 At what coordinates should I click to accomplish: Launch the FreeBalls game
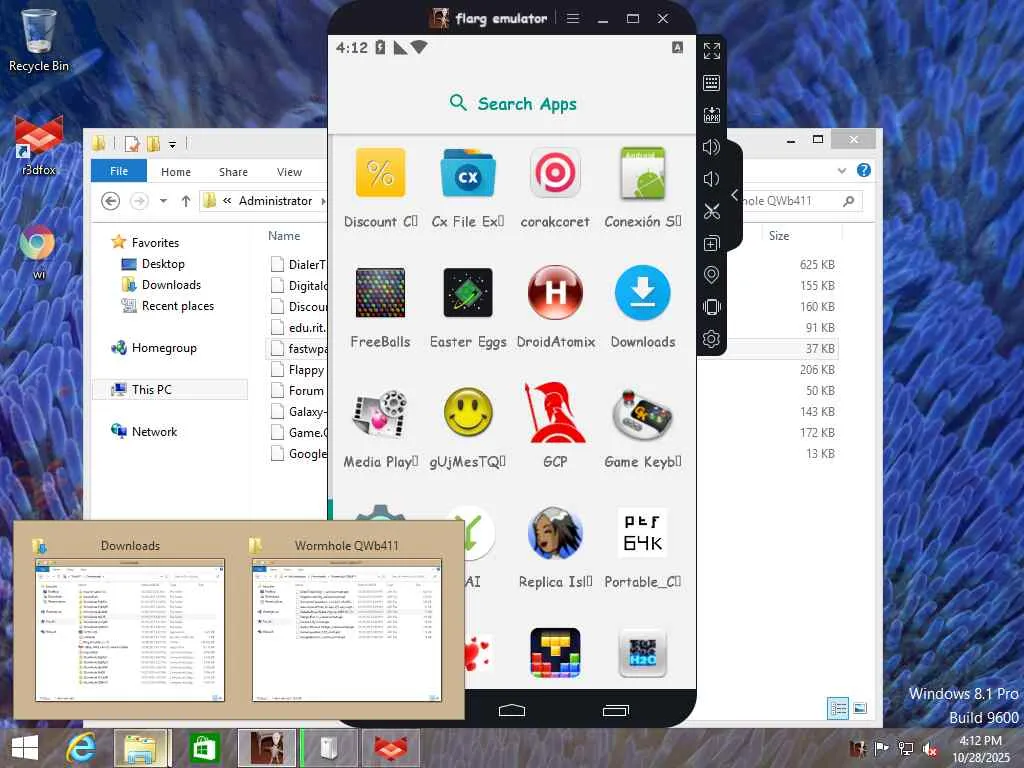pyautogui.click(x=381, y=307)
